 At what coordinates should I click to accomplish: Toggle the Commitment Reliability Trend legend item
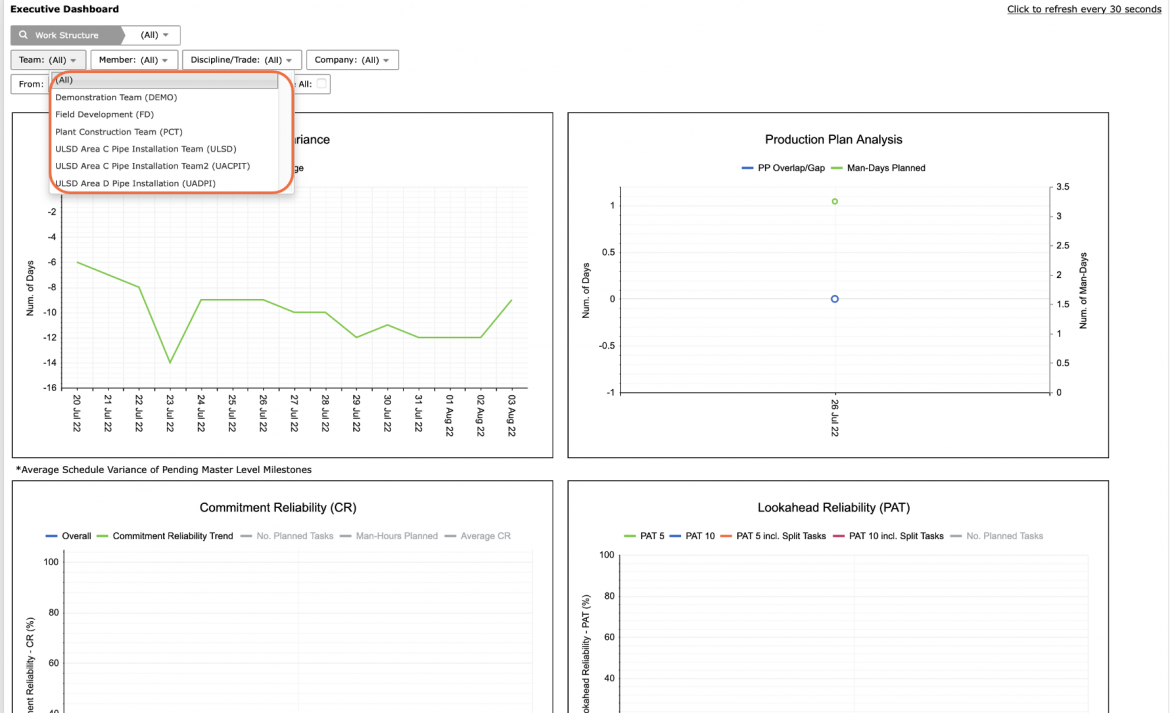(165, 536)
